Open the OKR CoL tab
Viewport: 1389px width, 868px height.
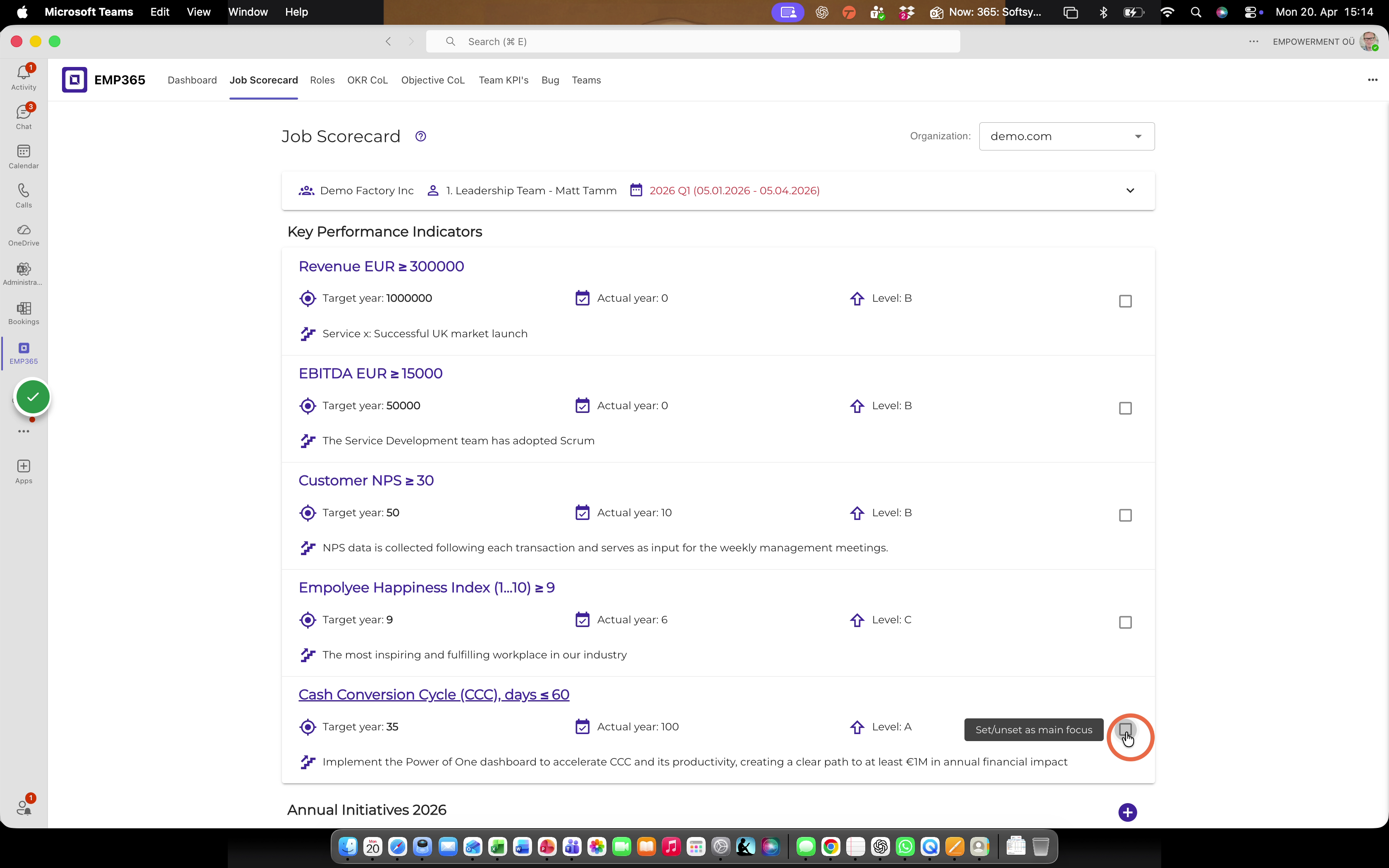point(368,80)
